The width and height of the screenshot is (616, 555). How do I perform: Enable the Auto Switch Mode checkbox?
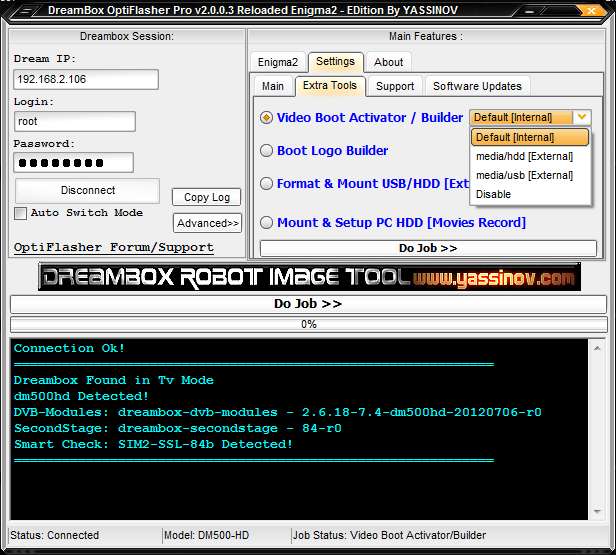(20, 213)
